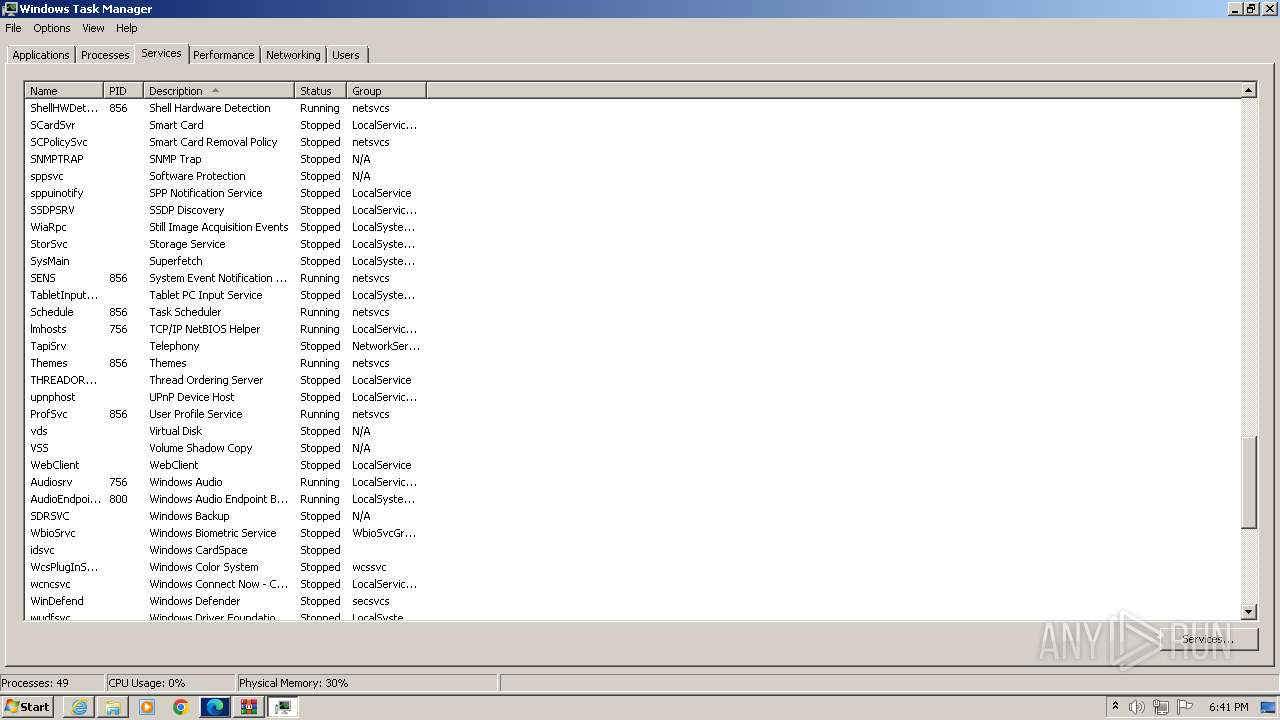The width and height of the screenshot is (1280, 720).
Task: Click the Task Manager title bar icon
Action: 9,9
